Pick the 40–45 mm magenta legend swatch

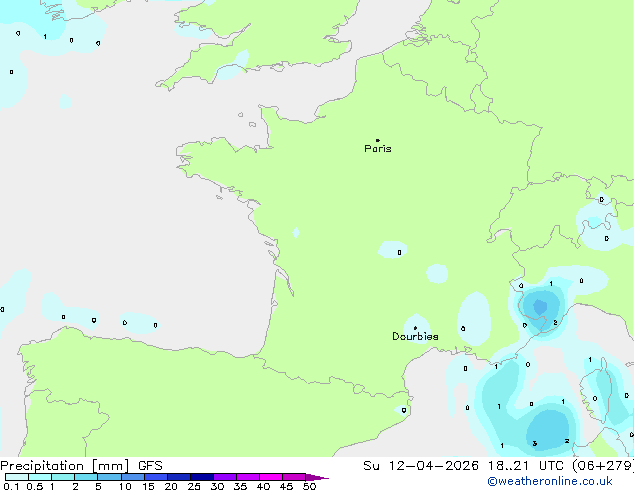coord(271,477)
